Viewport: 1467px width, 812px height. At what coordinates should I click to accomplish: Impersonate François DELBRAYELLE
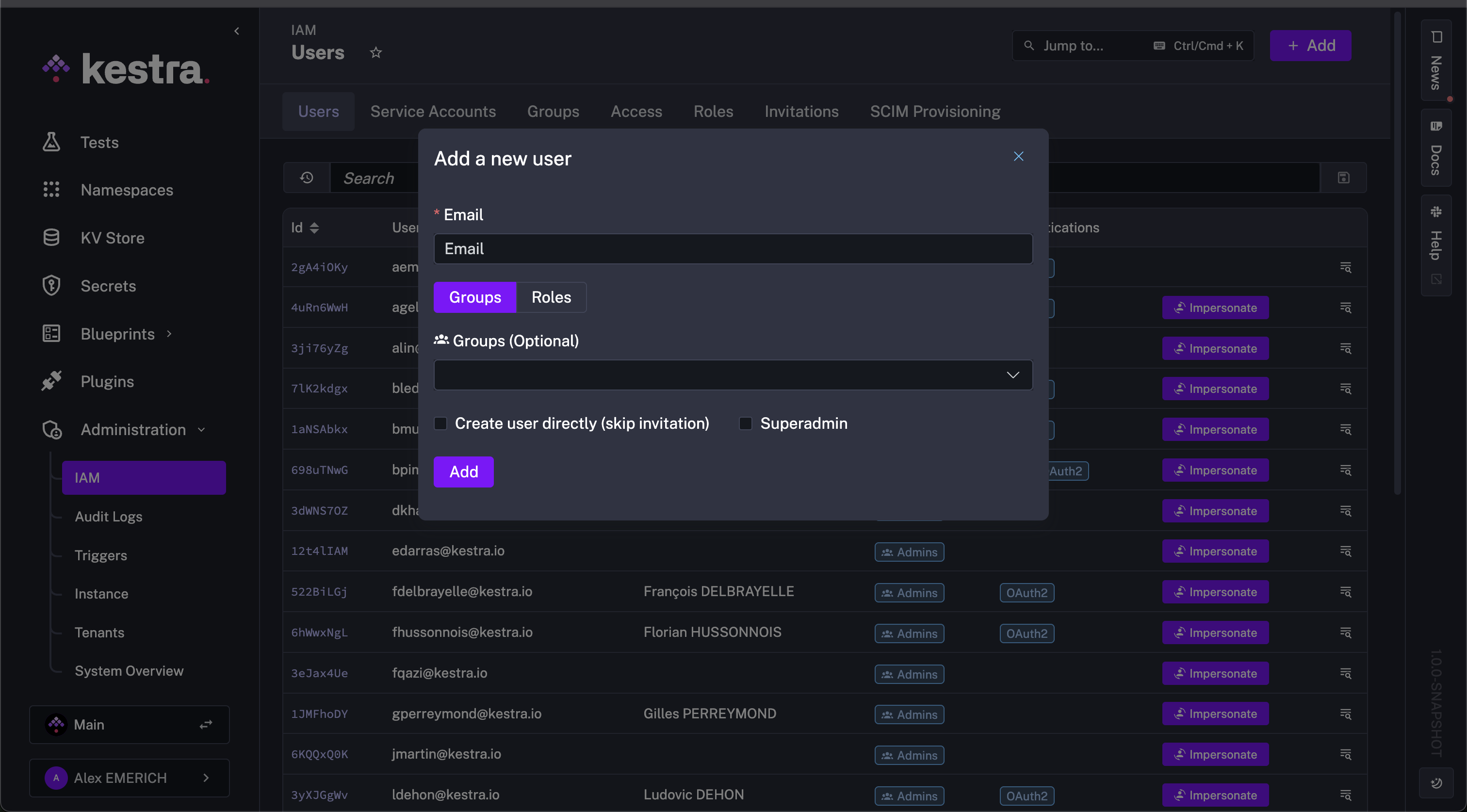[x=1215, y=592]
